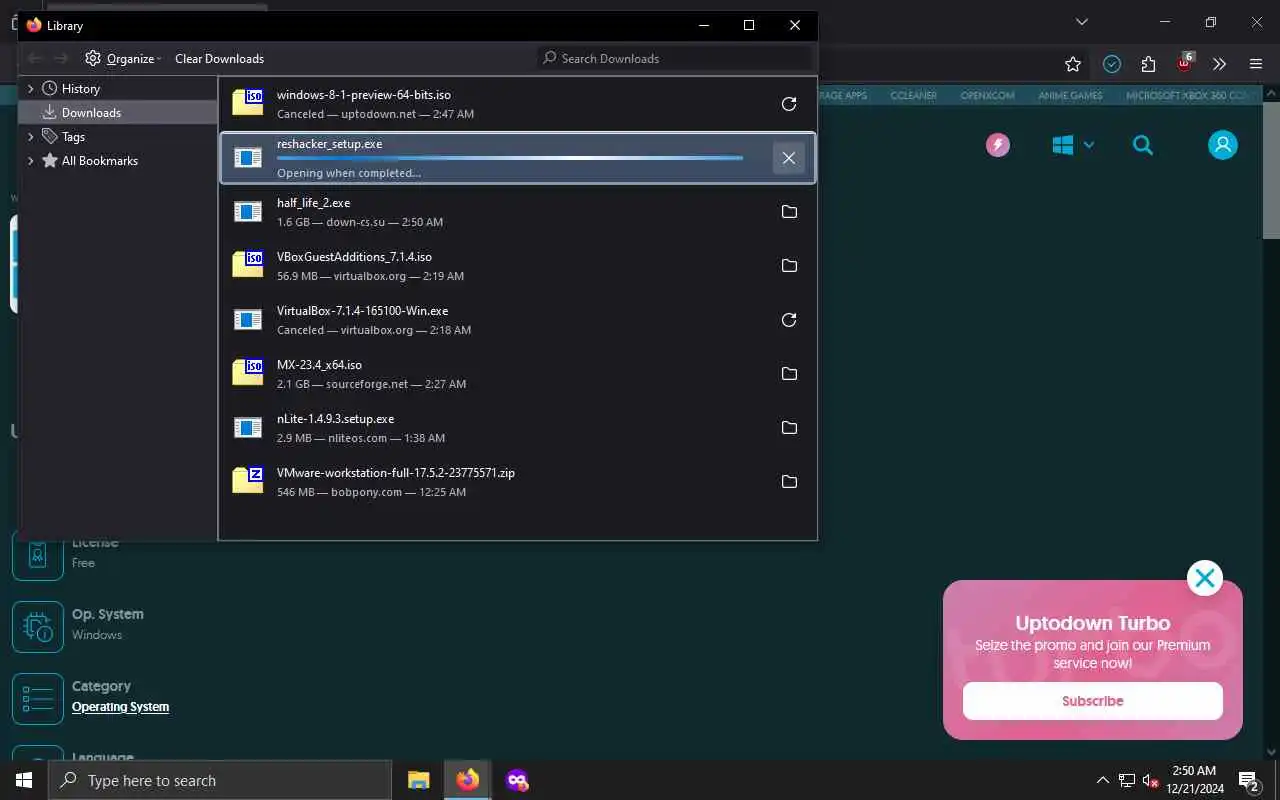Click the MX-23.4_x64.iso file icon
The image size is (1280, 800).
247,371
